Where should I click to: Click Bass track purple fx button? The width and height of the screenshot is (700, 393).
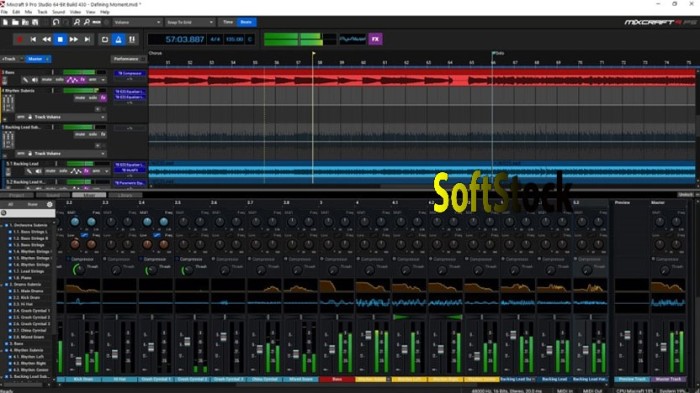83,79
